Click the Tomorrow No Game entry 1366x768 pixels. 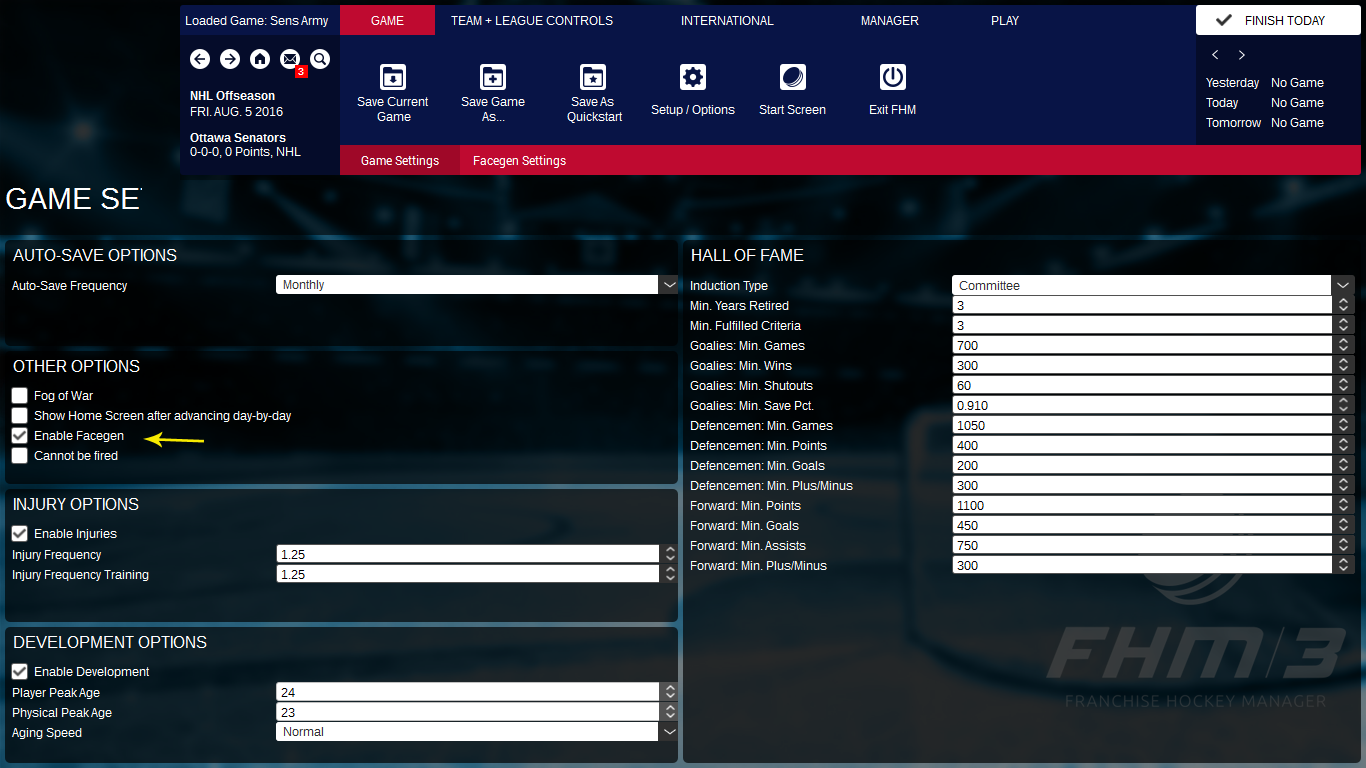point(1265,123)
